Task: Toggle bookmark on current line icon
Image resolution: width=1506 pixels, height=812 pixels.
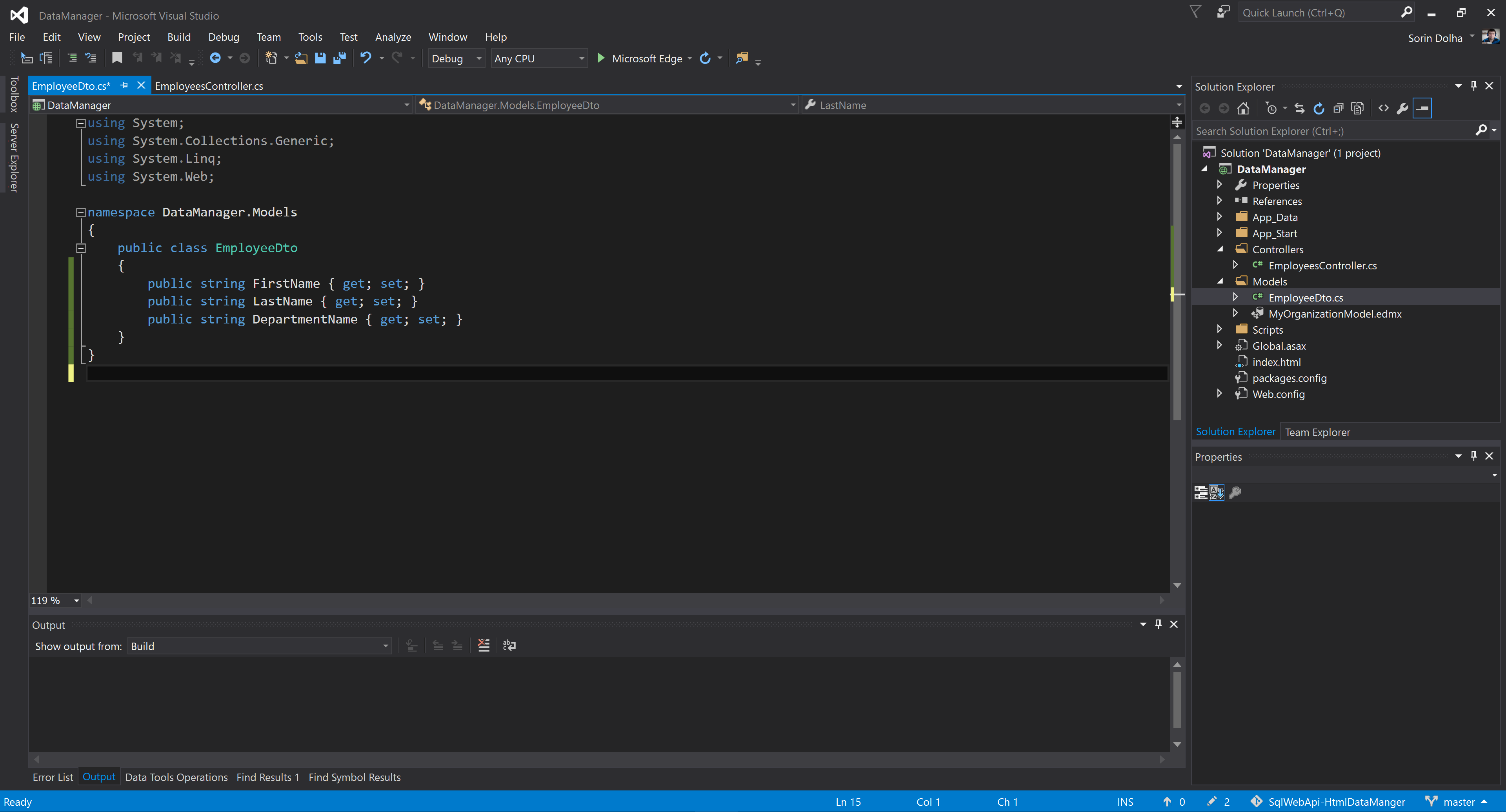Action: pyautogui.click(x=117, y=58)
